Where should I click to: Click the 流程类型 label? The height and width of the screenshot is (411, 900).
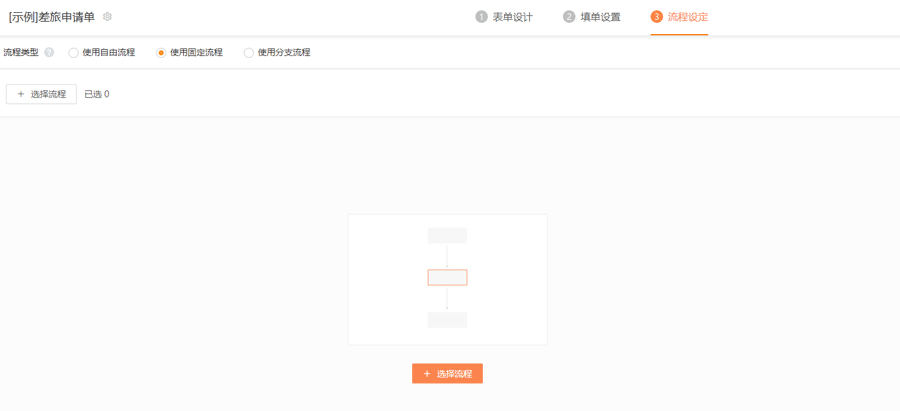pos(21,52)
